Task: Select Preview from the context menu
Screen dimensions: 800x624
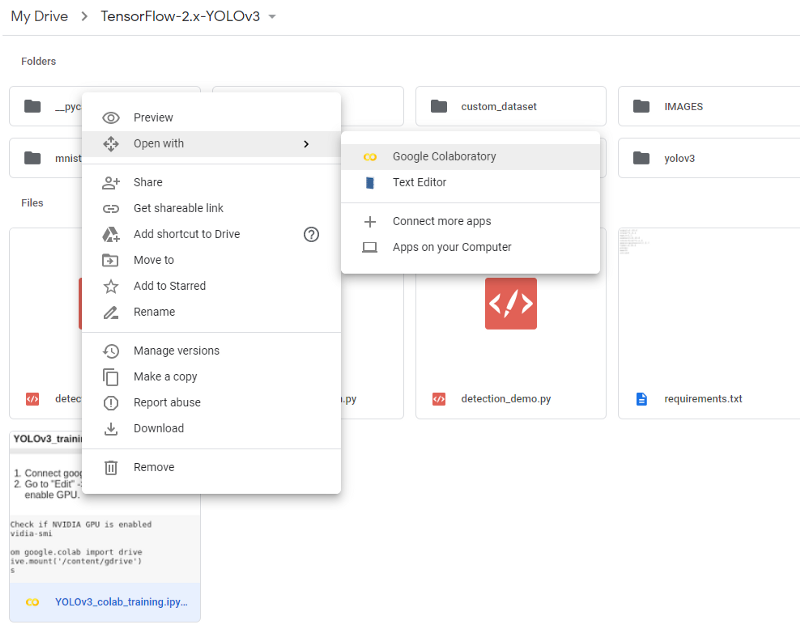Action: 211,118
